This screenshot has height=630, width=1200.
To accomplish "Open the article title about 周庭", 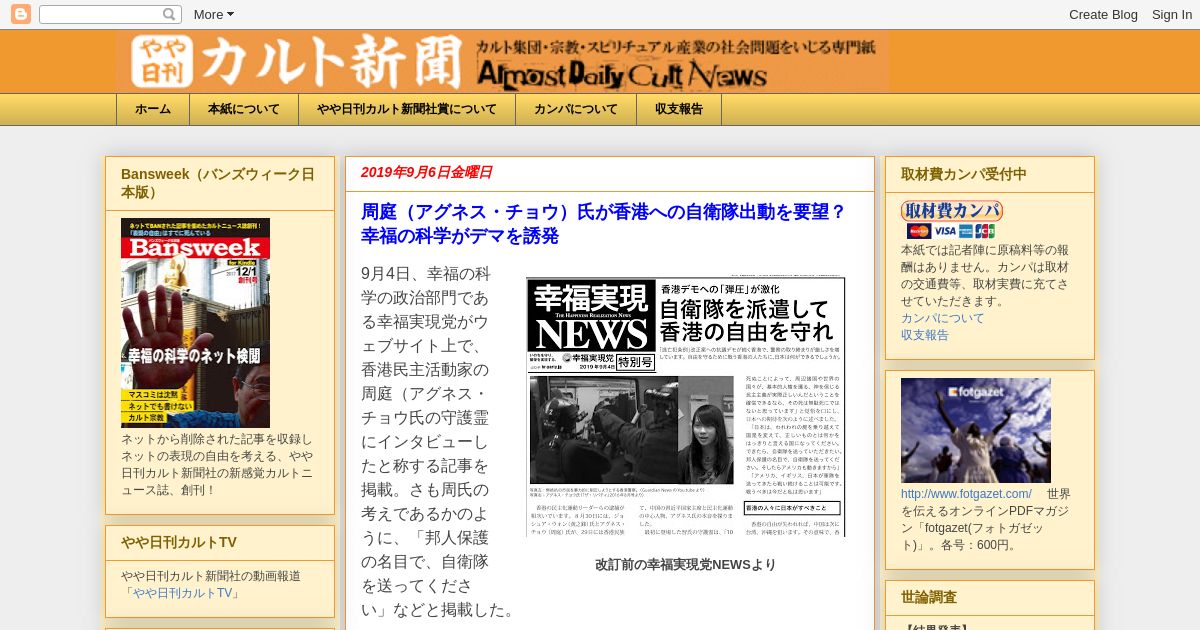I will pos(603,224).
